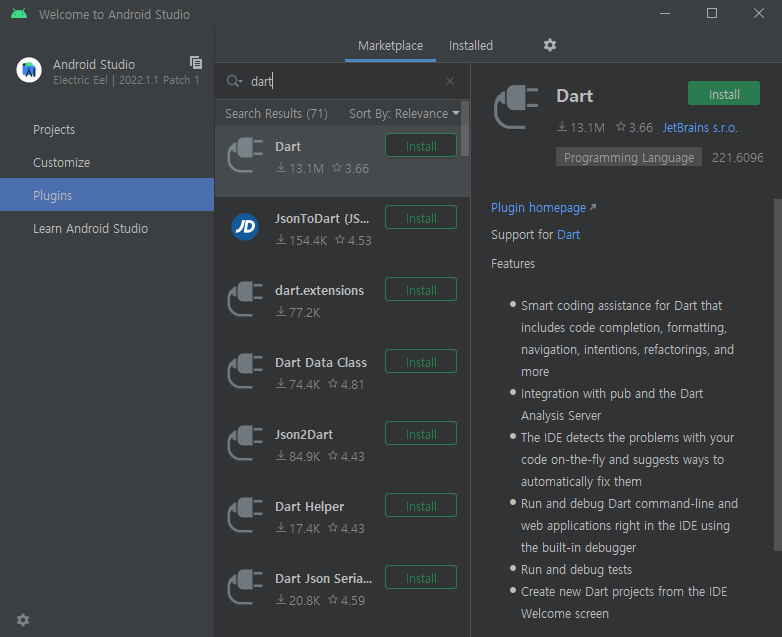Switch to the Installed tab

coord(470,45)
